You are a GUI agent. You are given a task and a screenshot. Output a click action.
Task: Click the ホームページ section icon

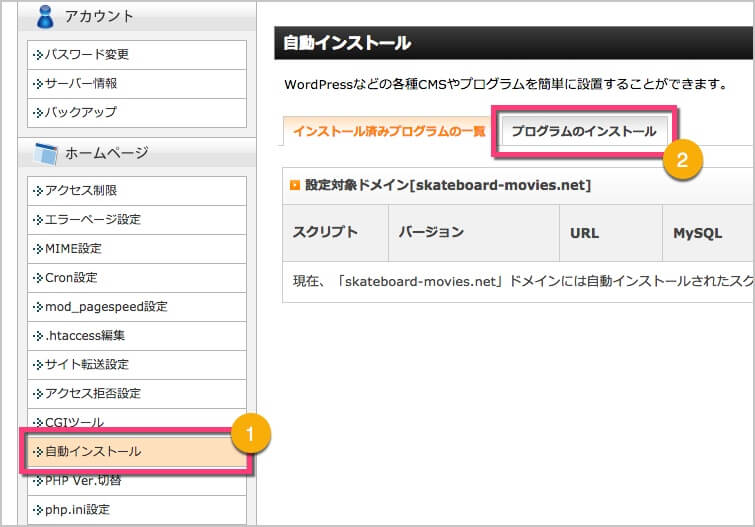[46, 153]
